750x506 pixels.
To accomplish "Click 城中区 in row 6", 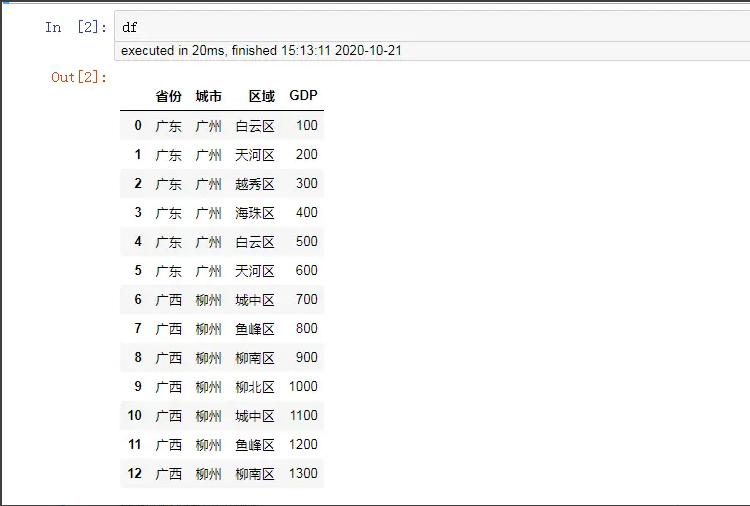I will point(255,300).
